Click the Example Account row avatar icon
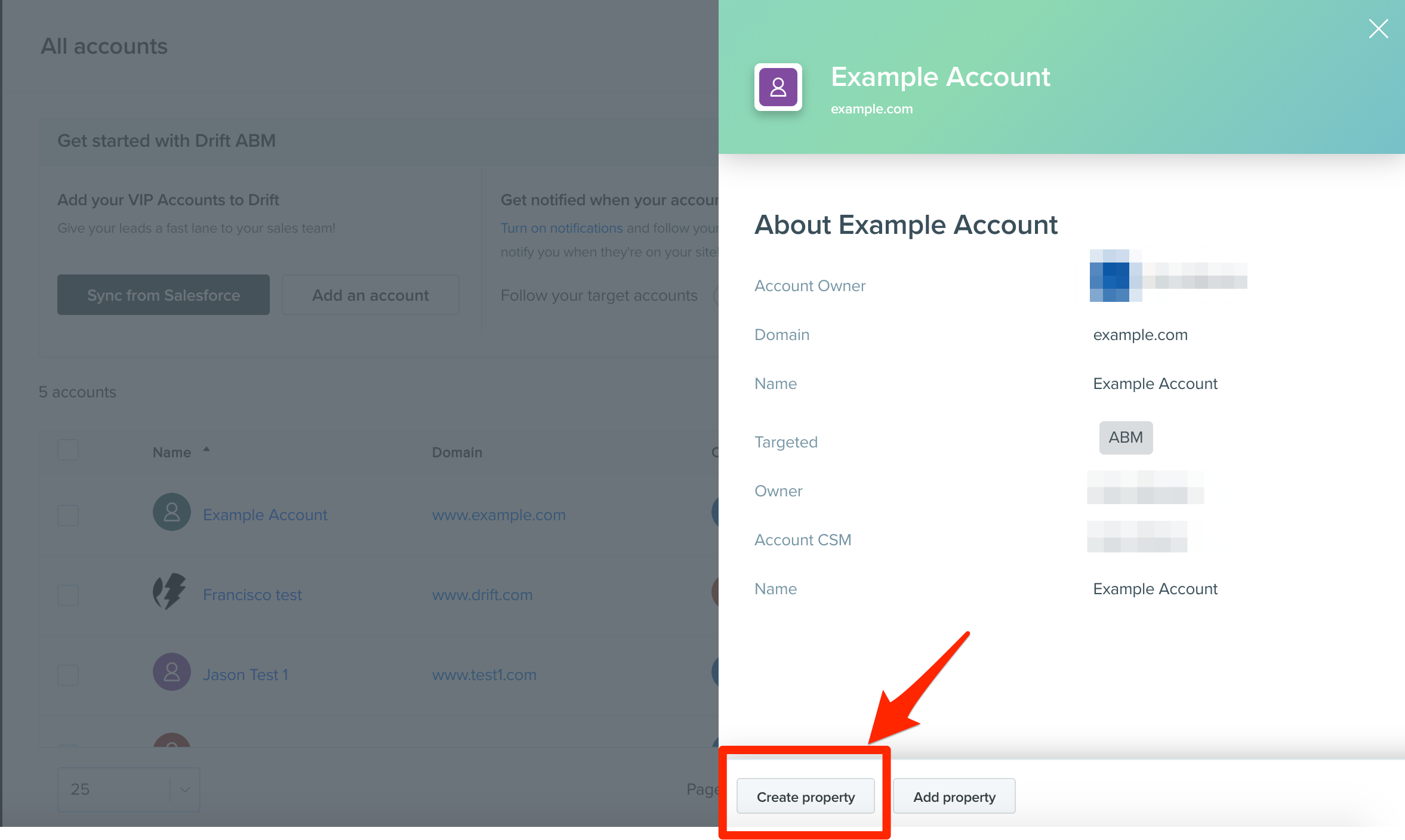This screenshot has width=1405, height=840. tap(172, 512)
